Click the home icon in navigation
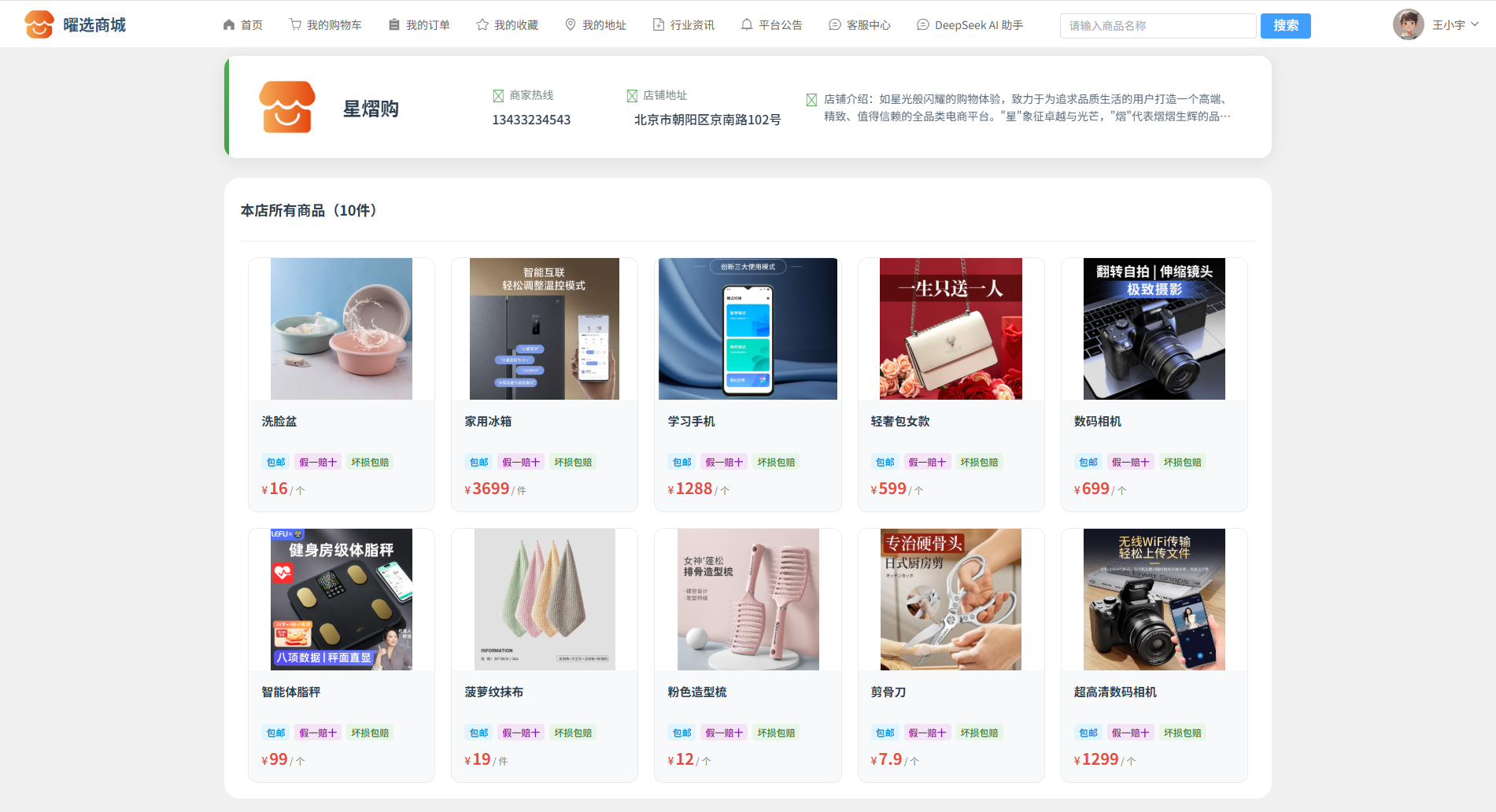Viewport: 1496px width, 812px height. (x=229, y=25)
